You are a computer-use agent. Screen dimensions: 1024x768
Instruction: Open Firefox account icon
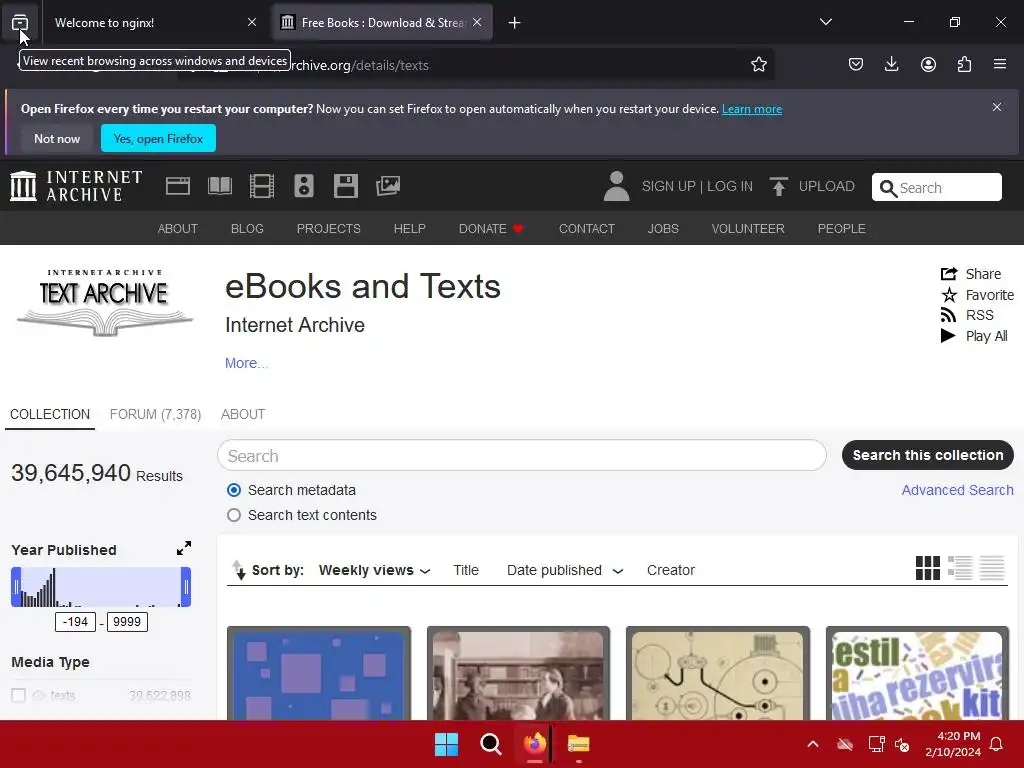pyautogui.click(x=928, y=64)
